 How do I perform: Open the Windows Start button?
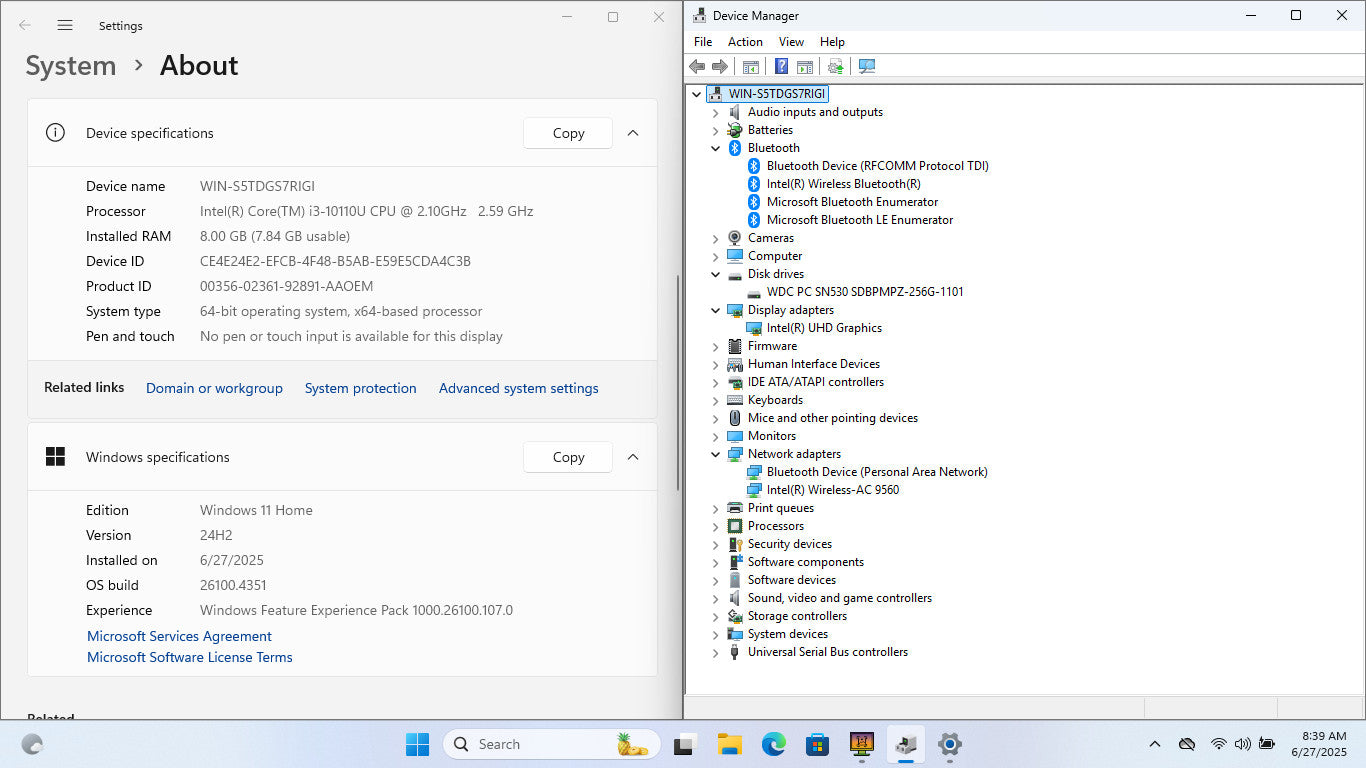point(418,744)
